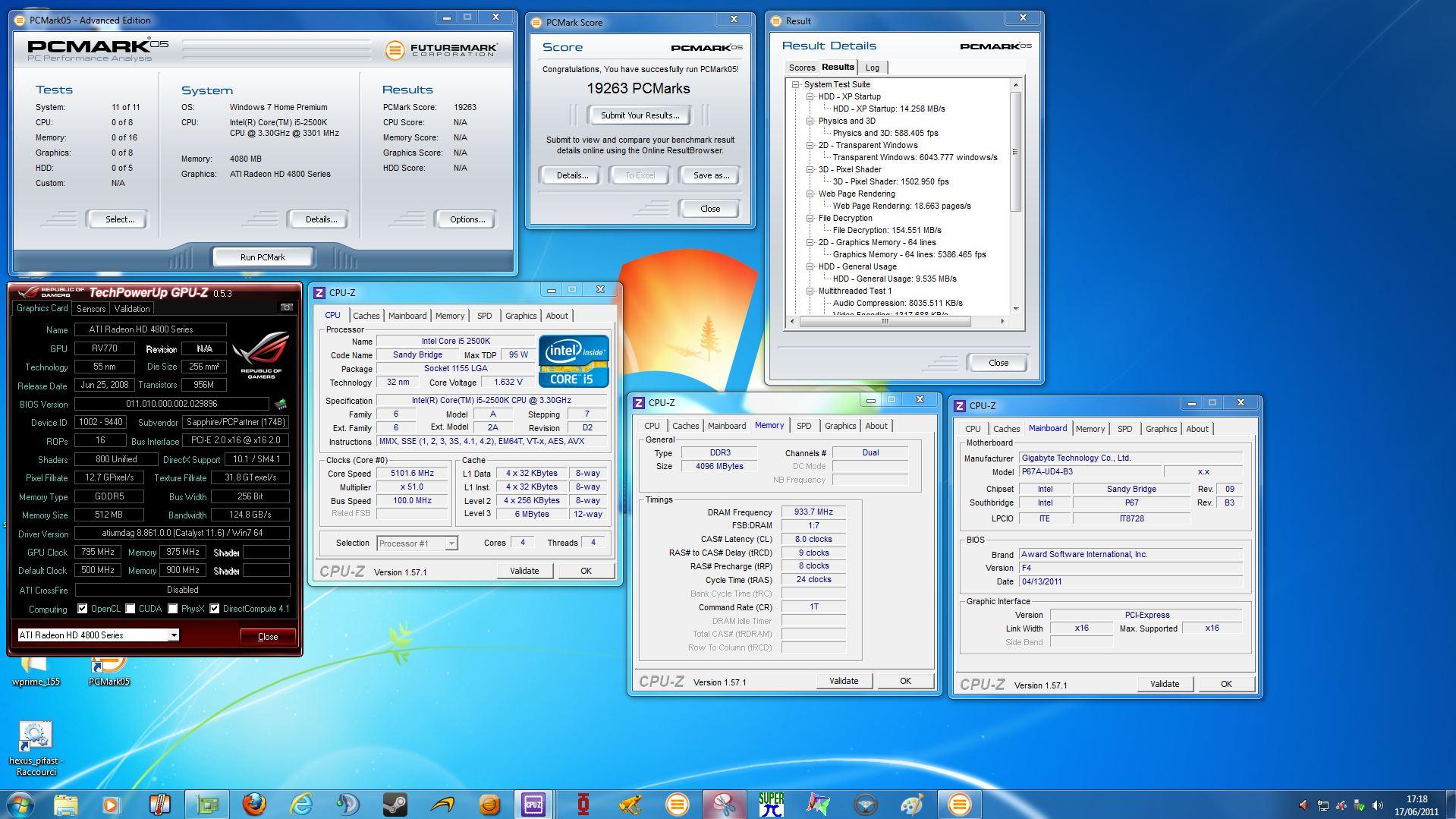
Task: Open the hexus_pifast desktop shortcut
Action: (36, 748)
